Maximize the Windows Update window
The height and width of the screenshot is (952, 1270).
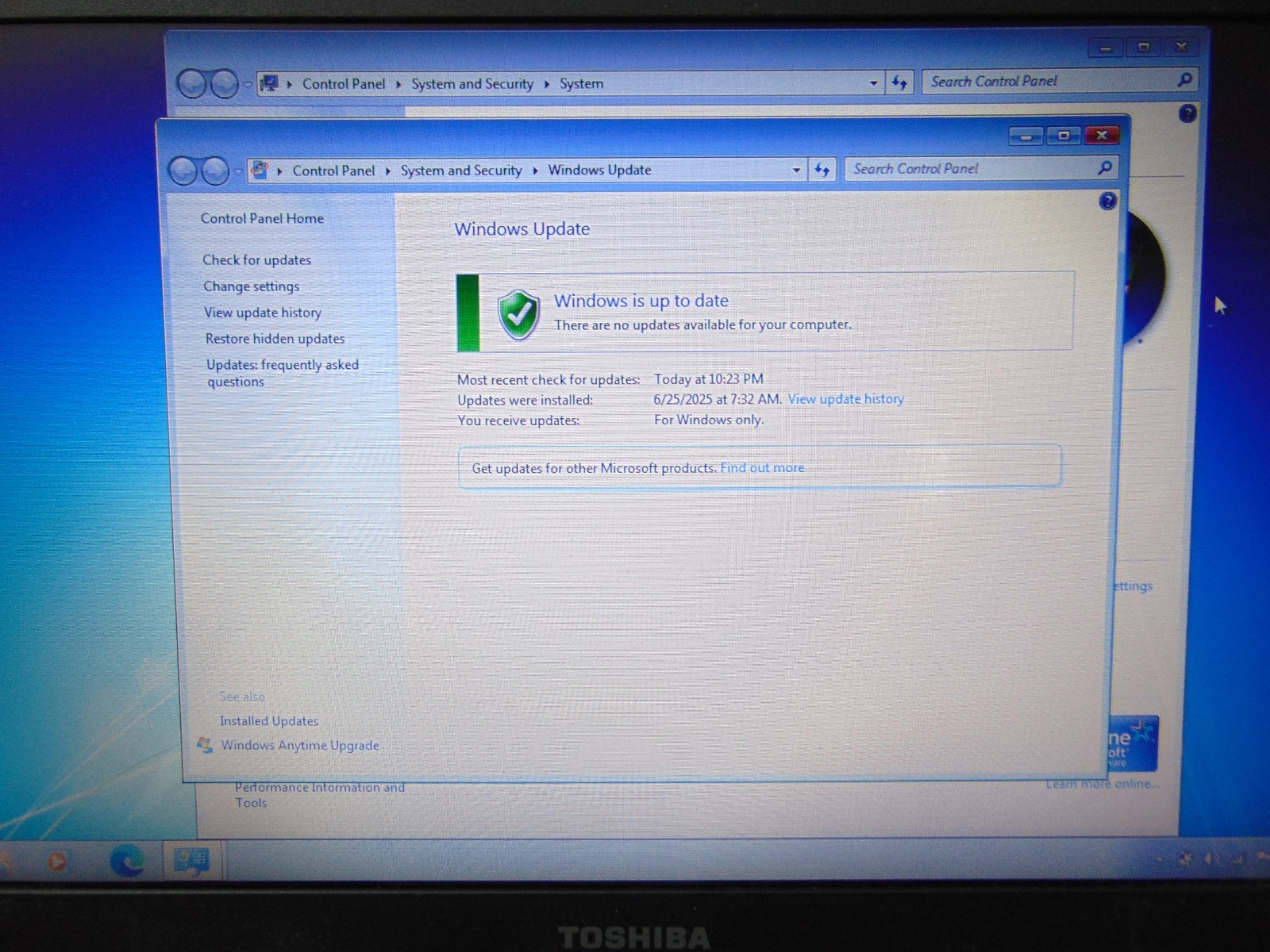click(x=1064, y=136)
